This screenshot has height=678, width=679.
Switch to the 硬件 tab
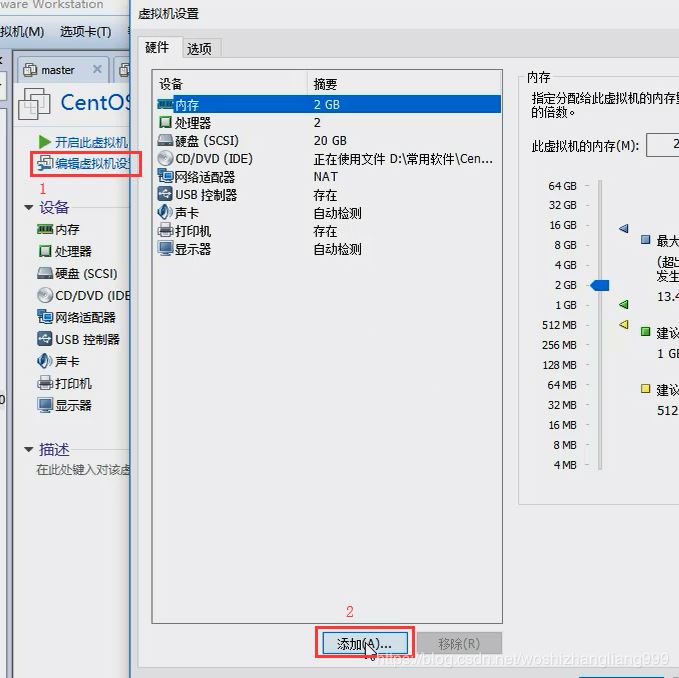click(x=157, y=48)
